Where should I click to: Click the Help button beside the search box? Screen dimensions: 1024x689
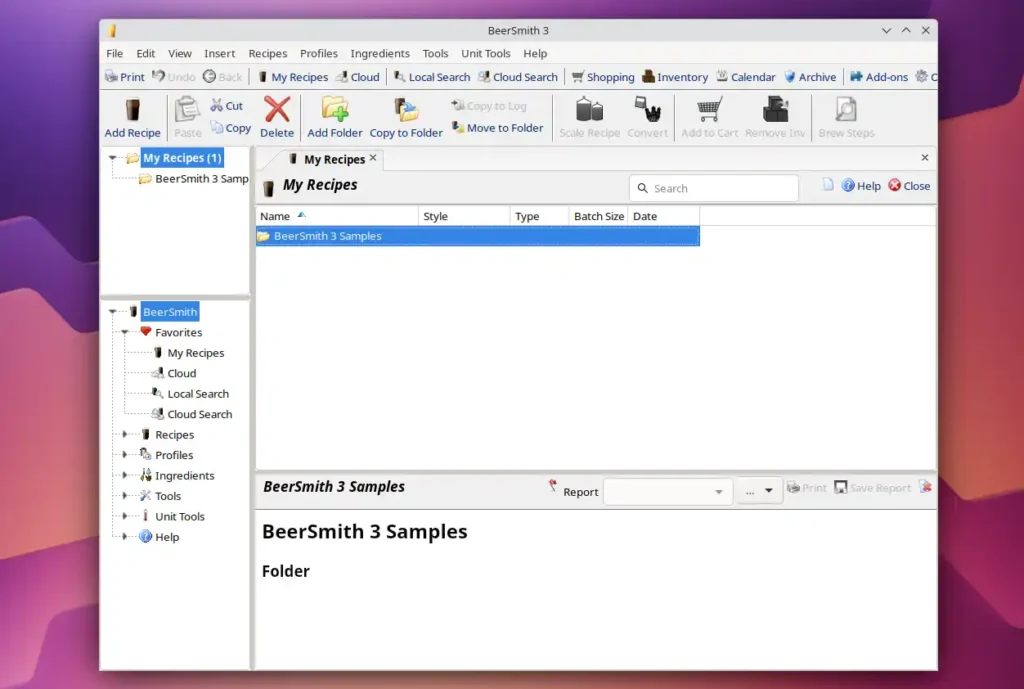(861, 186)
